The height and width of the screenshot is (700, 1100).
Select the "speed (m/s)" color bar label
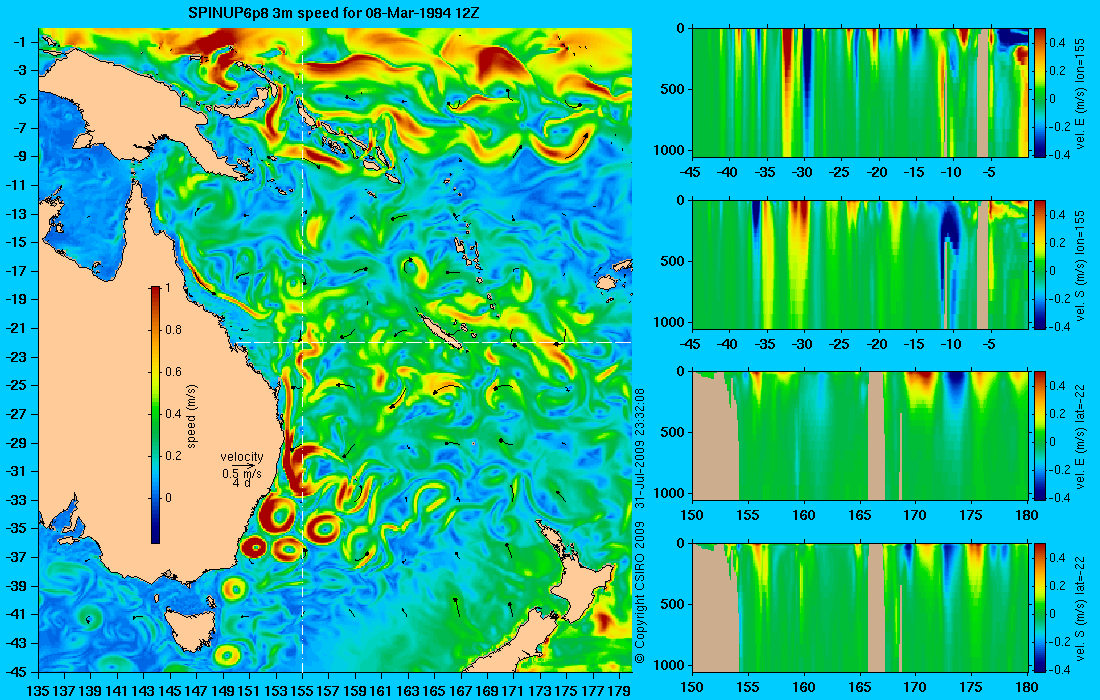coord(192,415)
